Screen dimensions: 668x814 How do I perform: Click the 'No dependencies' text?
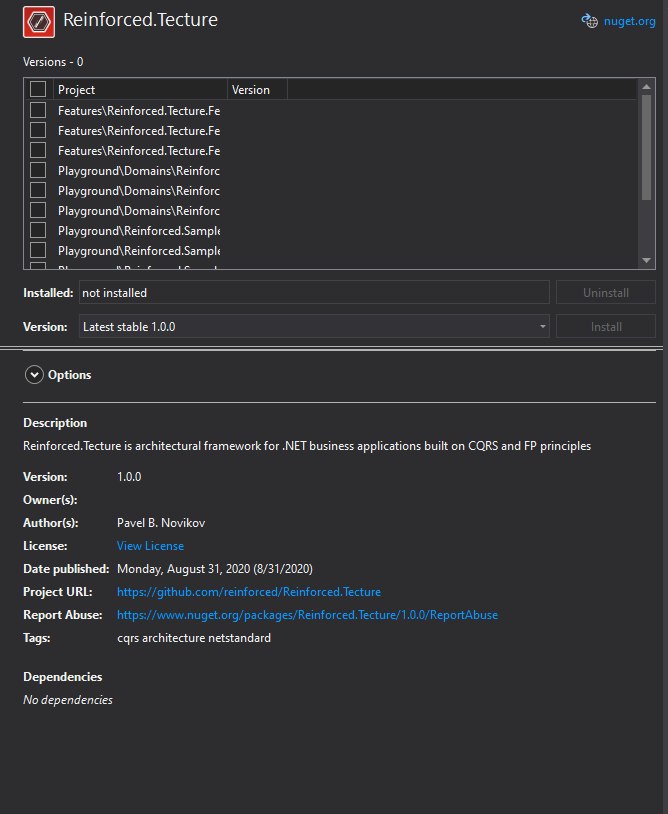67,700
